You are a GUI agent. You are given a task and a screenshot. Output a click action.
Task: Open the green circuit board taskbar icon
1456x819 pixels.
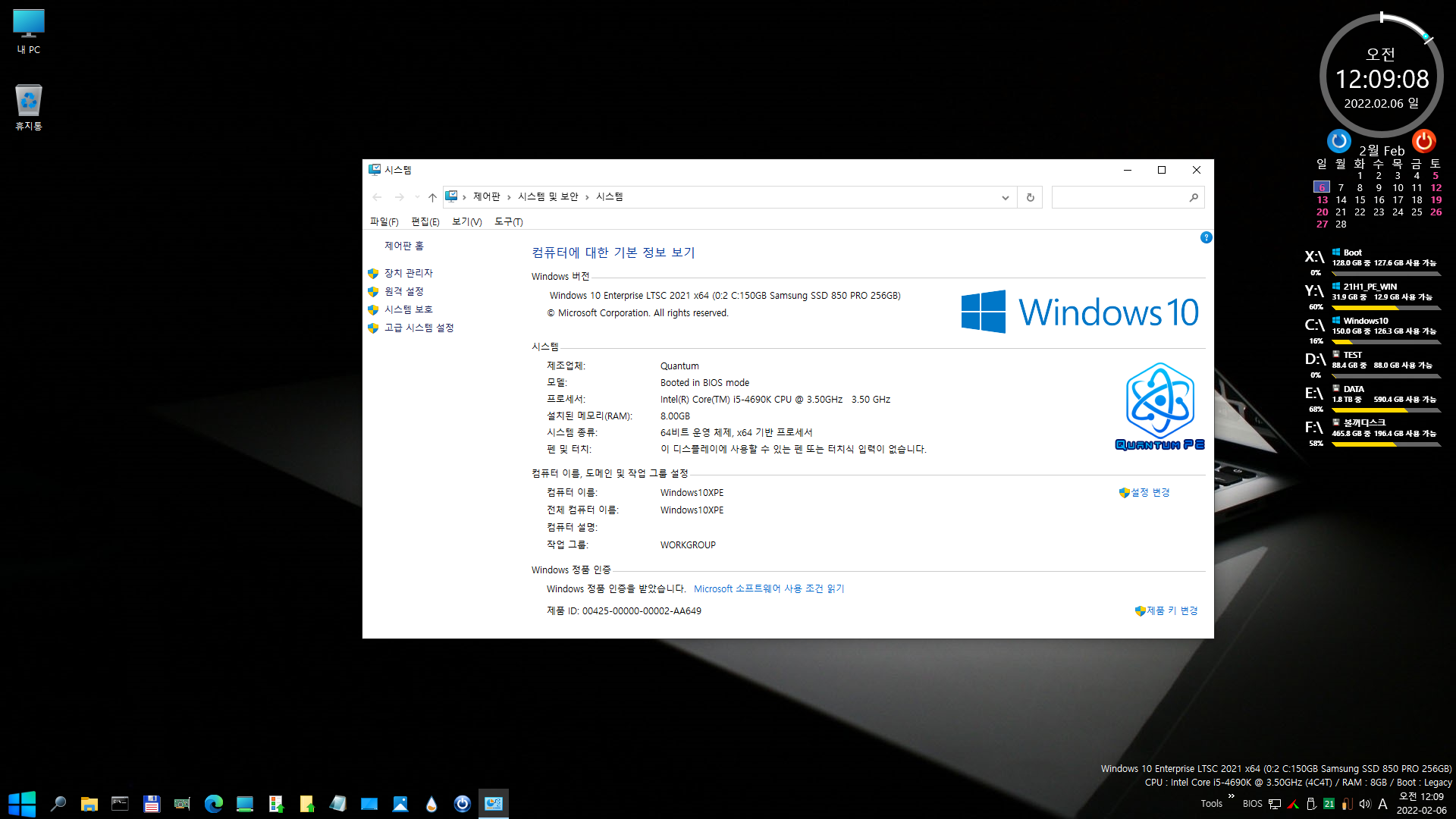[182, 804]
